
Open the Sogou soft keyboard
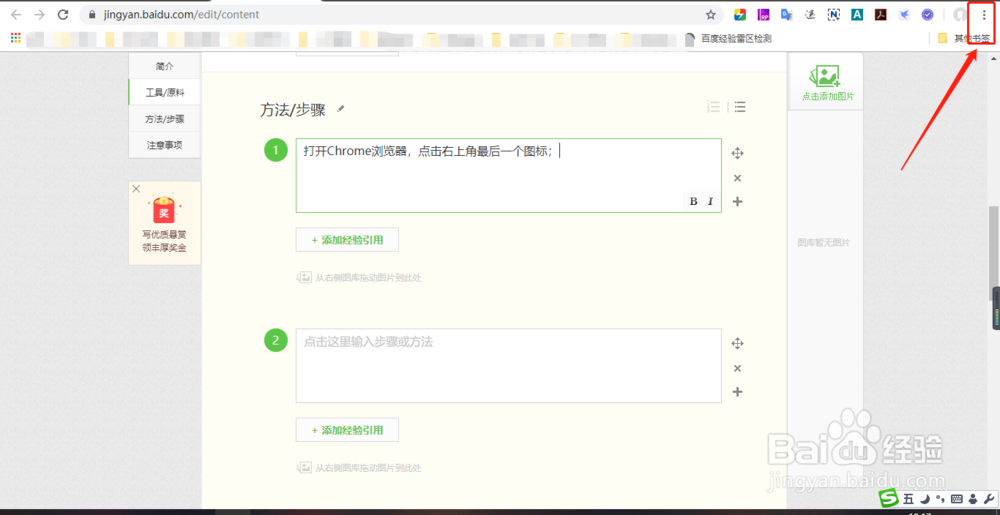[956, 498]
